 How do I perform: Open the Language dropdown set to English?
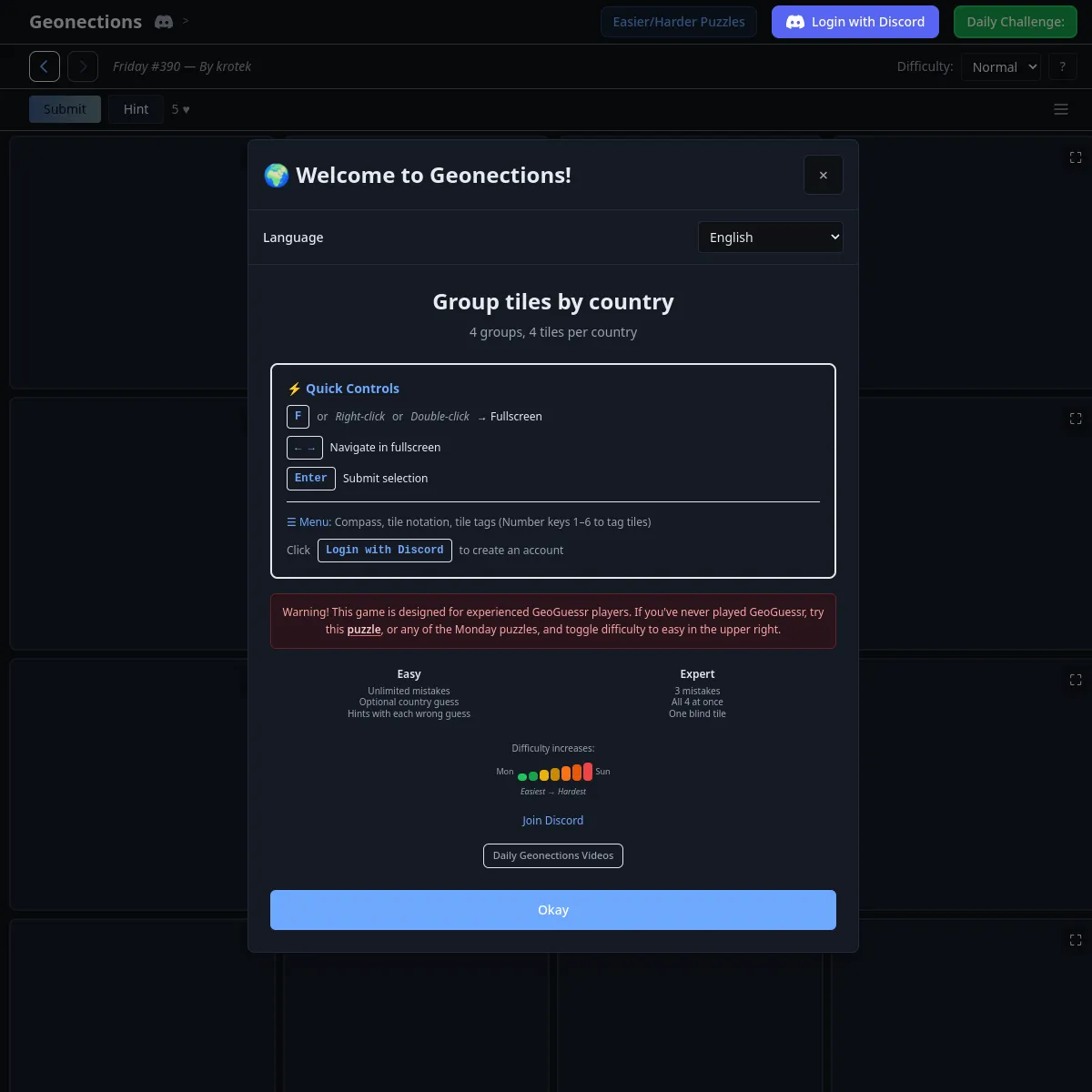coord(771,238)
